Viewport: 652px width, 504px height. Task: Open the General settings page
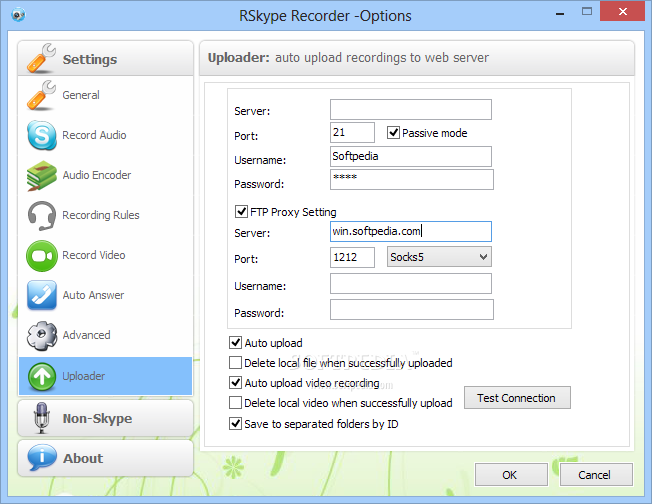(81, 95)
